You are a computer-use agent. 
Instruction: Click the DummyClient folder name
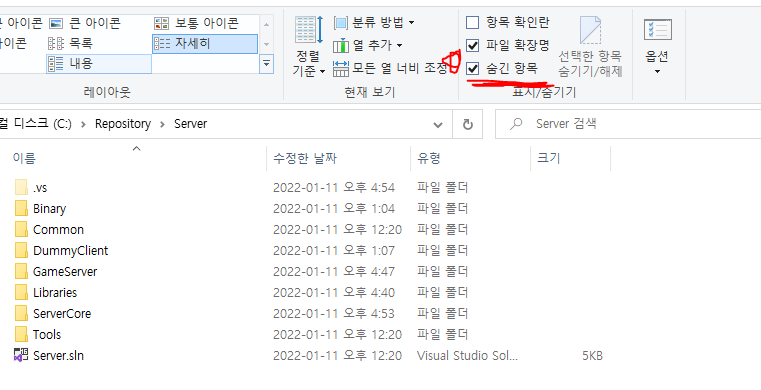pos(70,251)
